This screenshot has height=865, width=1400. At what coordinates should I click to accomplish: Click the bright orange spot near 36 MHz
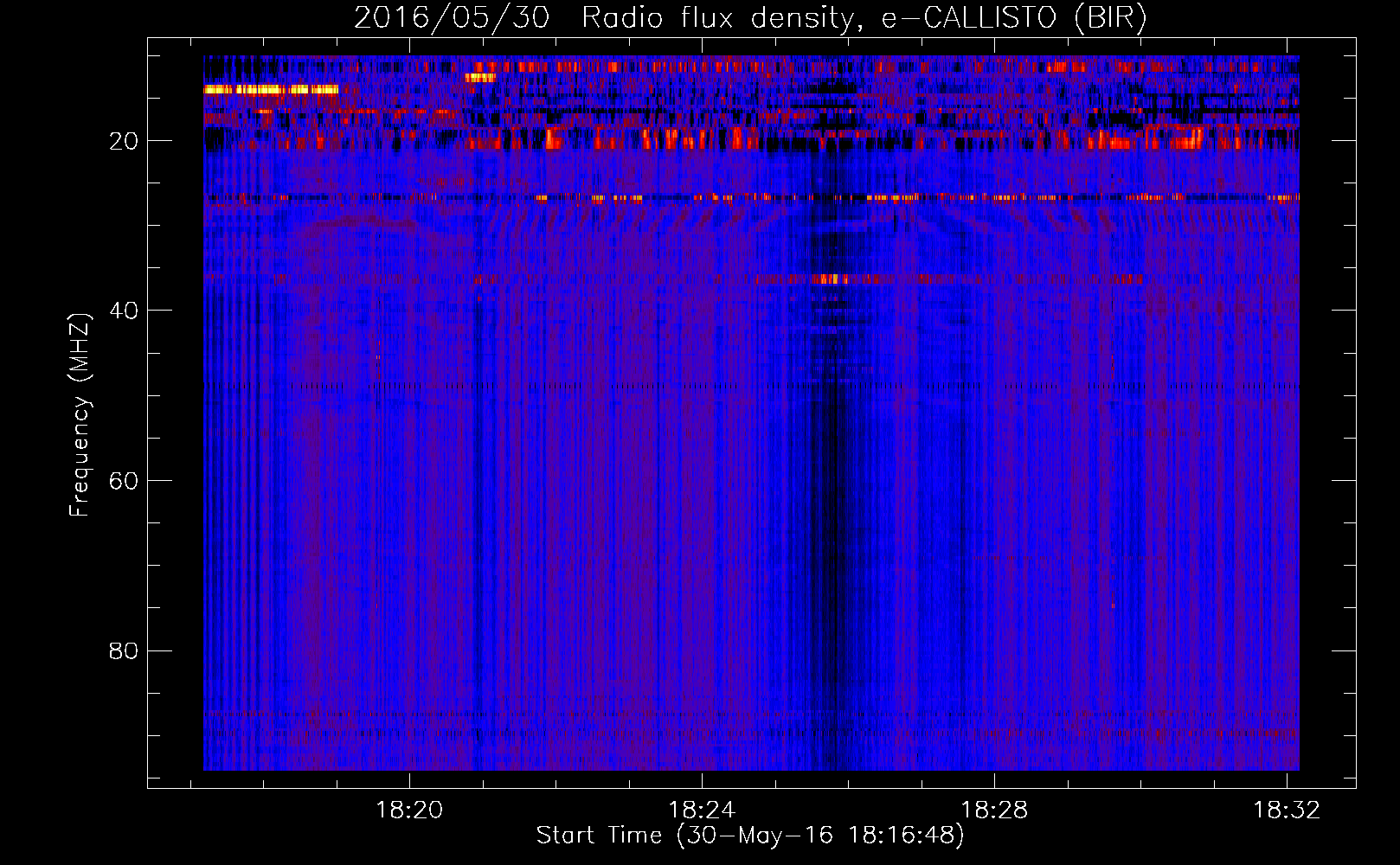pyautogui.click(x=832, y=279)
